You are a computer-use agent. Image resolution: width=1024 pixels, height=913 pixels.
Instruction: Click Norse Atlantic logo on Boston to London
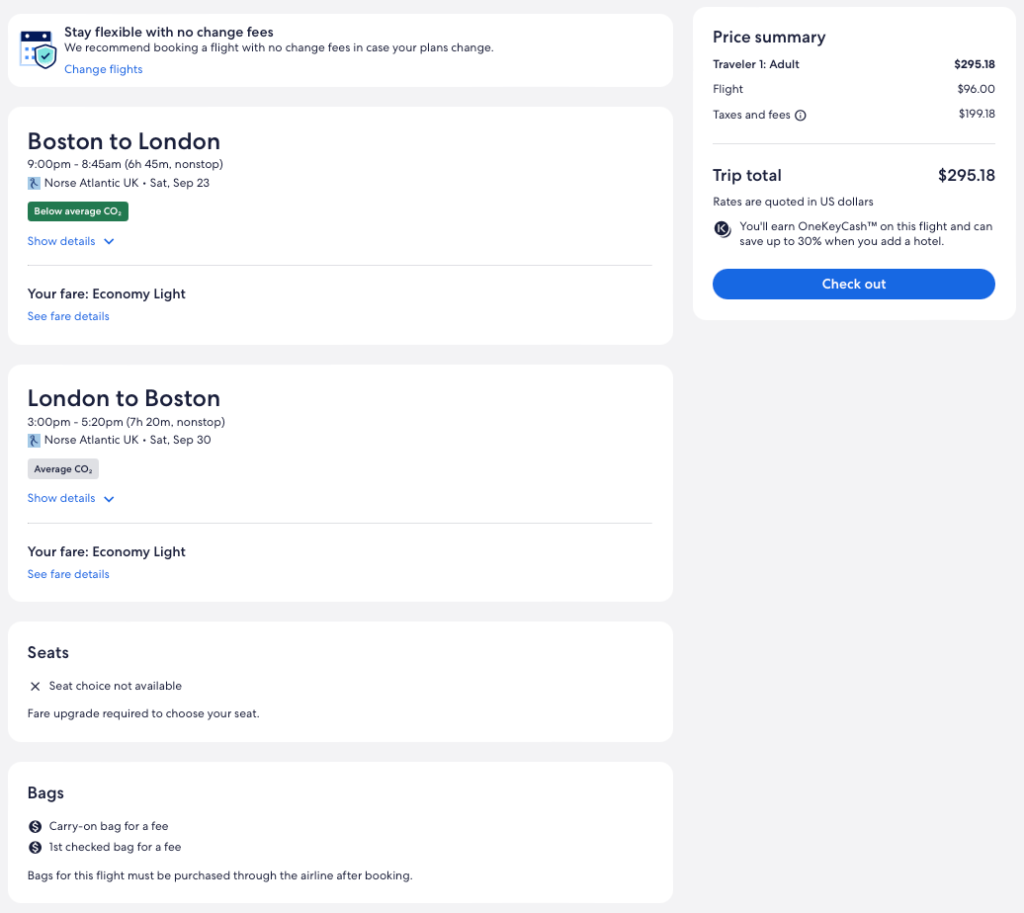34,183
